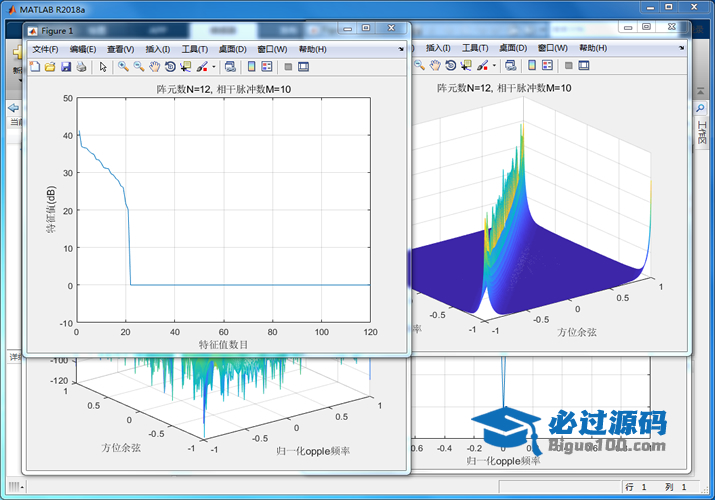Click the Open File folder icon in Figure 1
This screenshot has width=715, height=500.
tap(50, 67)
